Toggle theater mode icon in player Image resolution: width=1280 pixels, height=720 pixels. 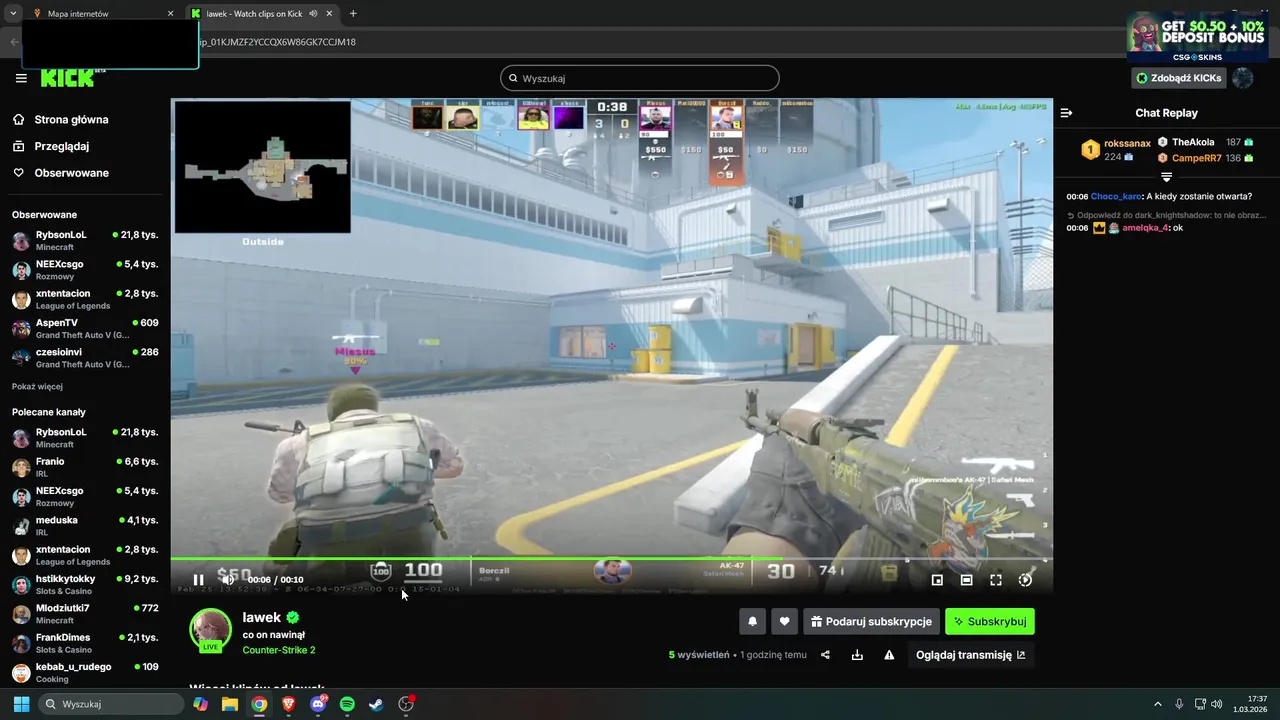[966, 580]
